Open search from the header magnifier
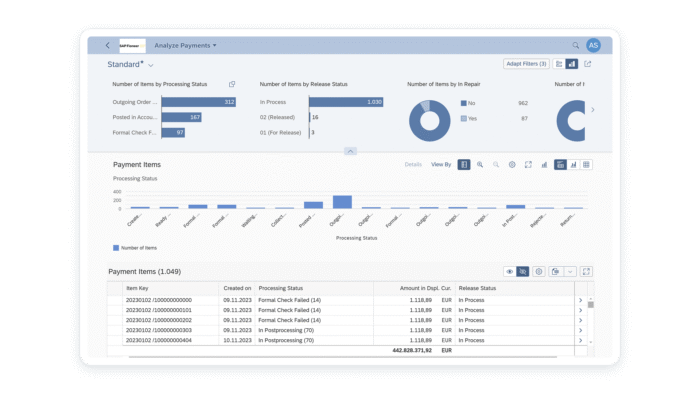This screenshot has height=394, width=700. pyautogui.click(x=575, y=46)
